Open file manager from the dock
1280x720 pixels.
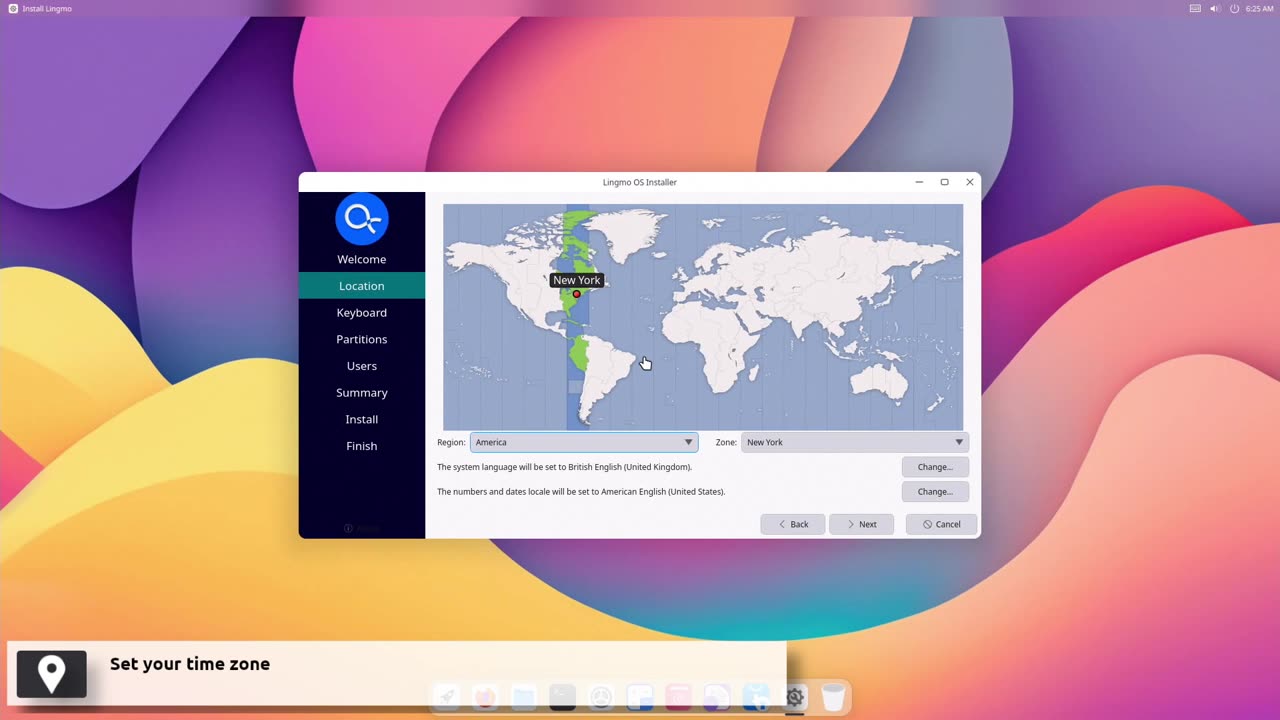click(523, 697)
